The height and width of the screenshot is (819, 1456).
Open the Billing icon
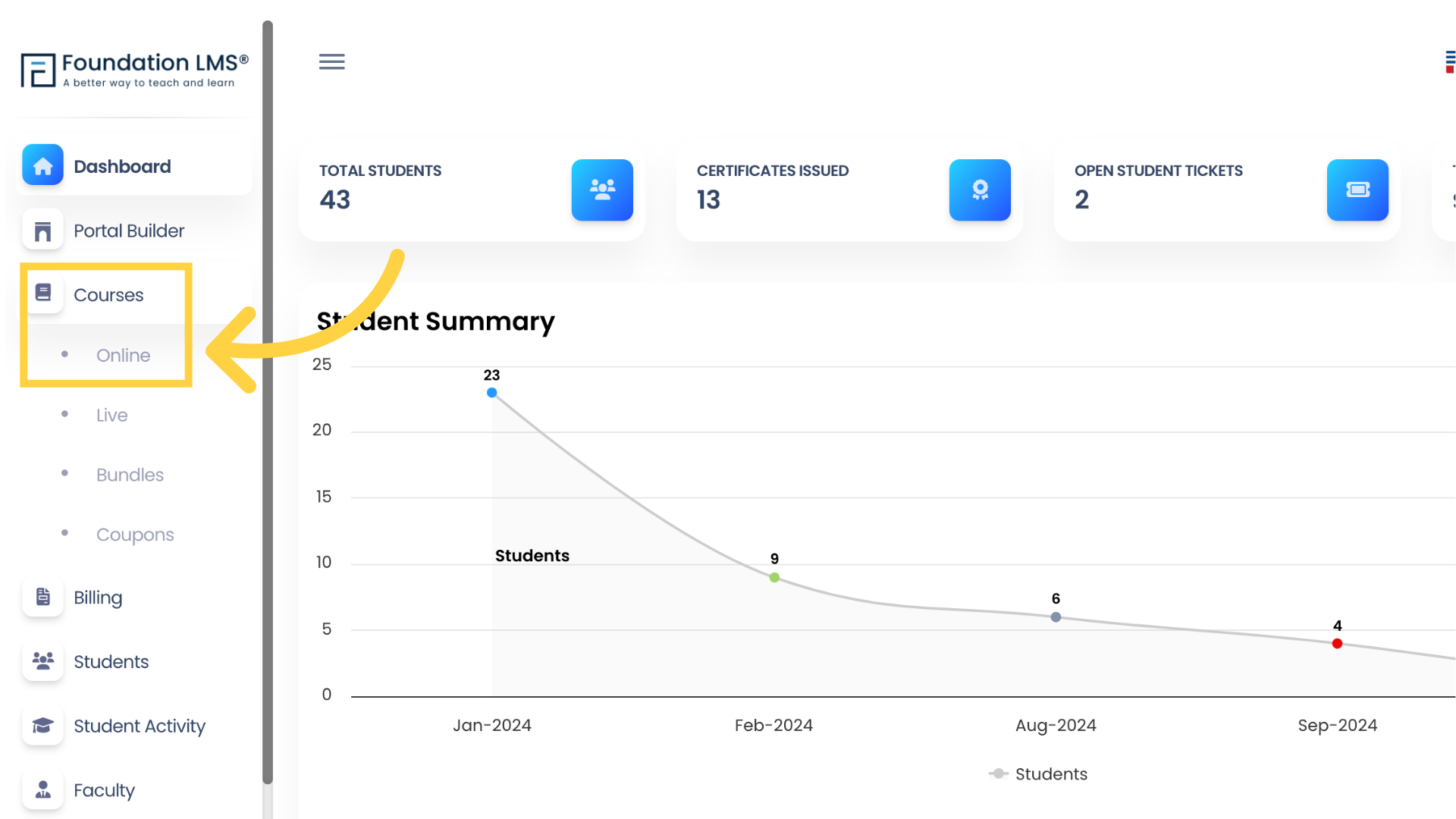click(x=42, y=596)
